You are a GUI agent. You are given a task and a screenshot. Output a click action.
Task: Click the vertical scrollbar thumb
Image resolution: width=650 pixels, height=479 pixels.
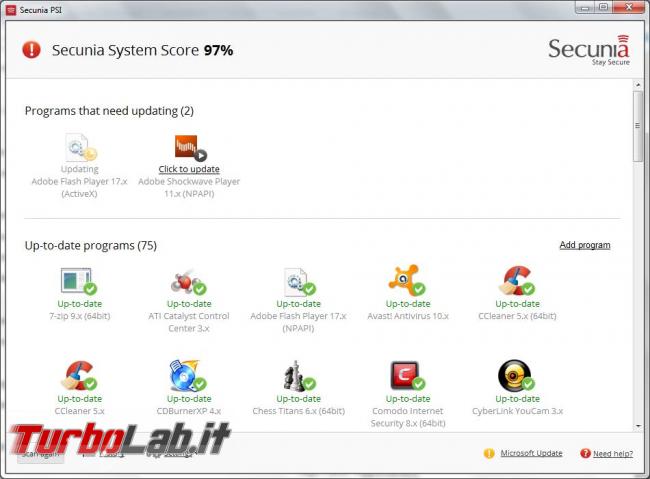click(638, 126)
